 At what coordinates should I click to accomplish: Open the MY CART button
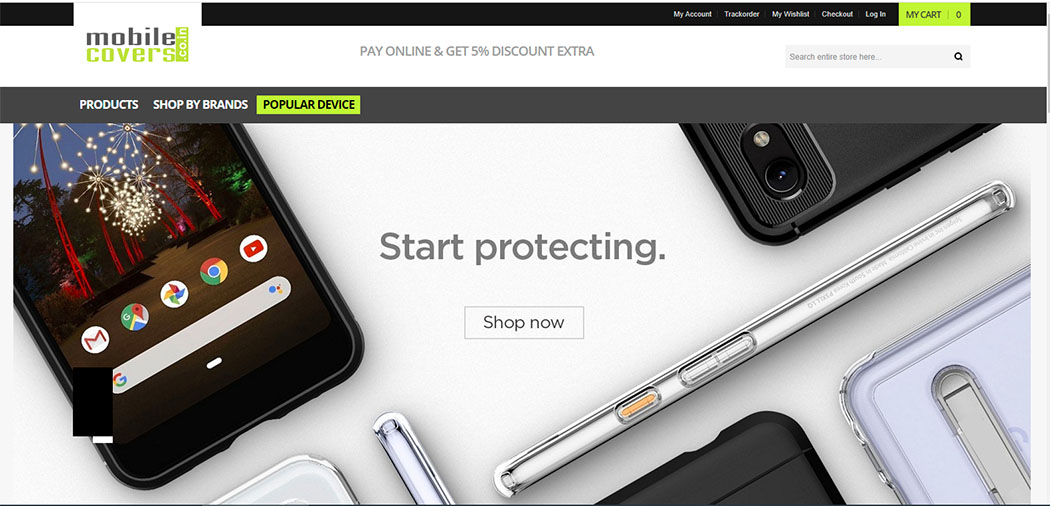(934, 14)
